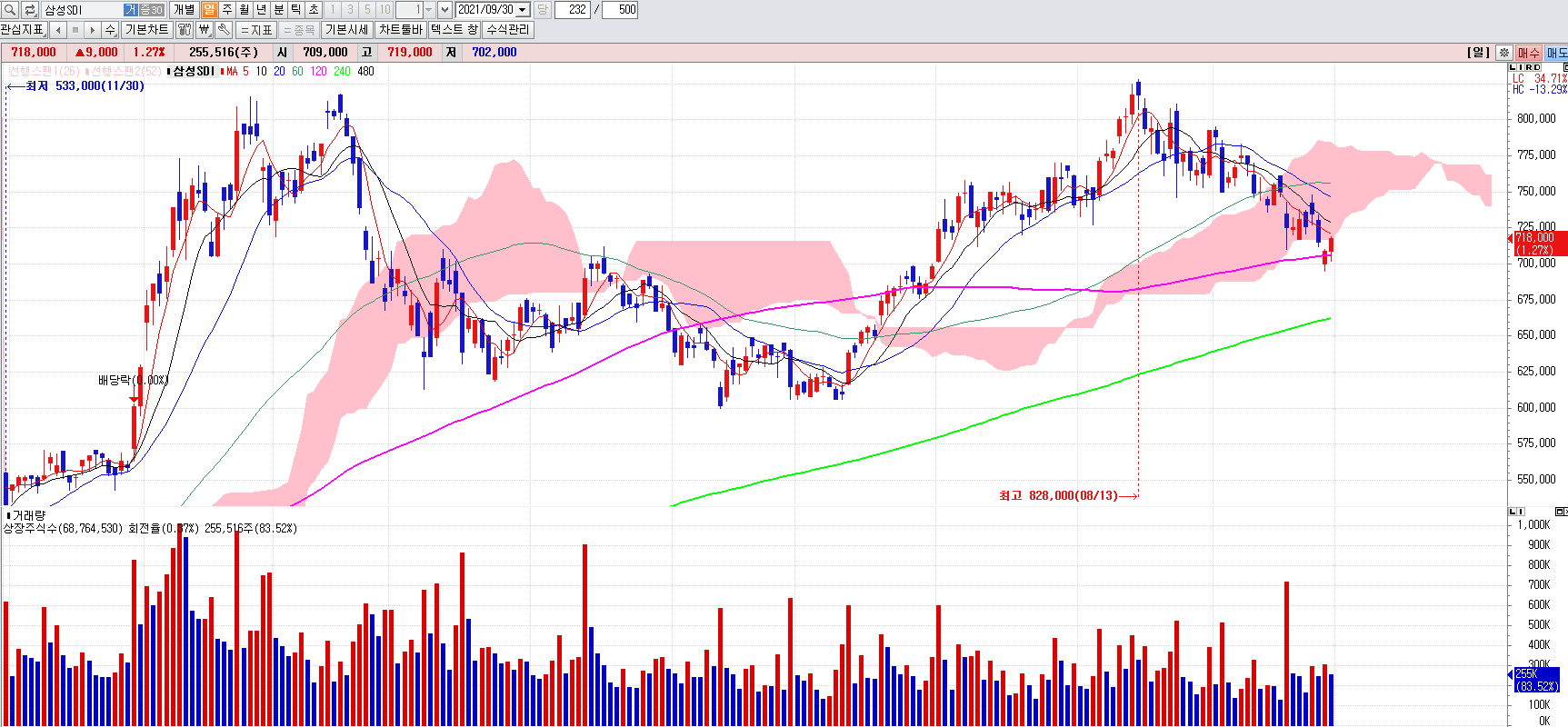Select the 일 daily period
The height and width of the screenshot is (727, 1568).
coord(209,10)
